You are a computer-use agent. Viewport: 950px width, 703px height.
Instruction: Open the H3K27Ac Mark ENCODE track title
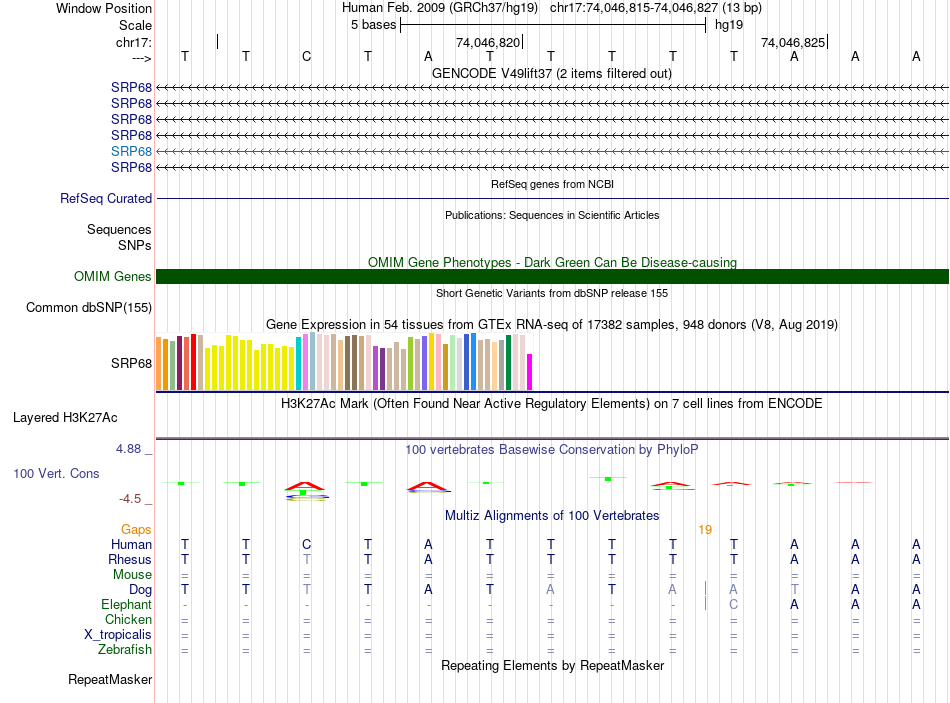[x=552, y=404]
